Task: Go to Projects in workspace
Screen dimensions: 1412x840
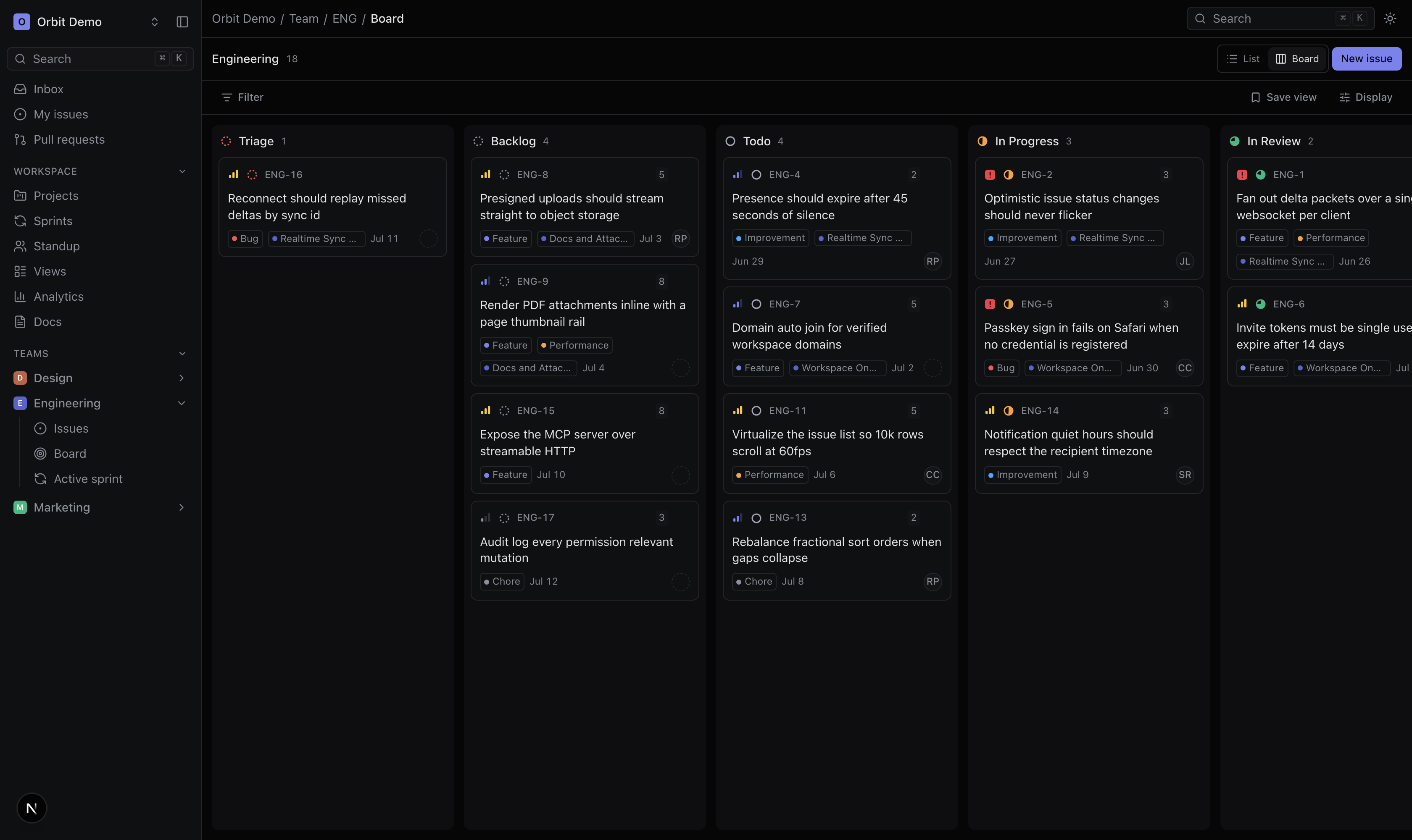Action: pos(100,195)
